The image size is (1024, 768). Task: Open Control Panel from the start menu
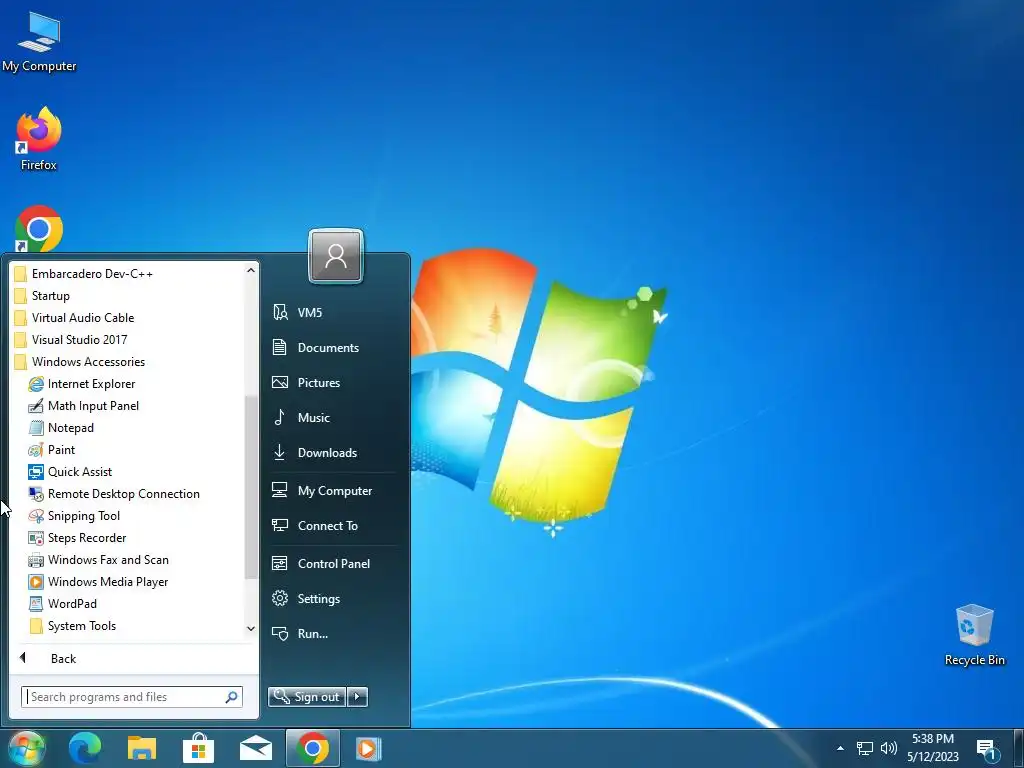tap(321, 564)
